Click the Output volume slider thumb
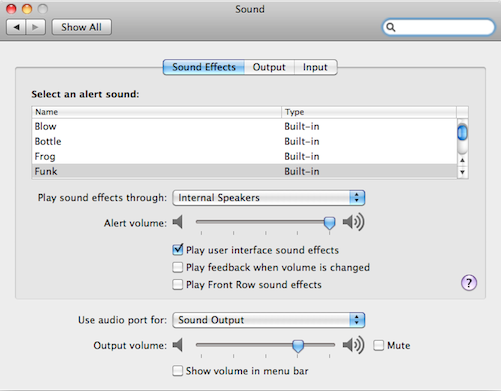 (298, 346)
